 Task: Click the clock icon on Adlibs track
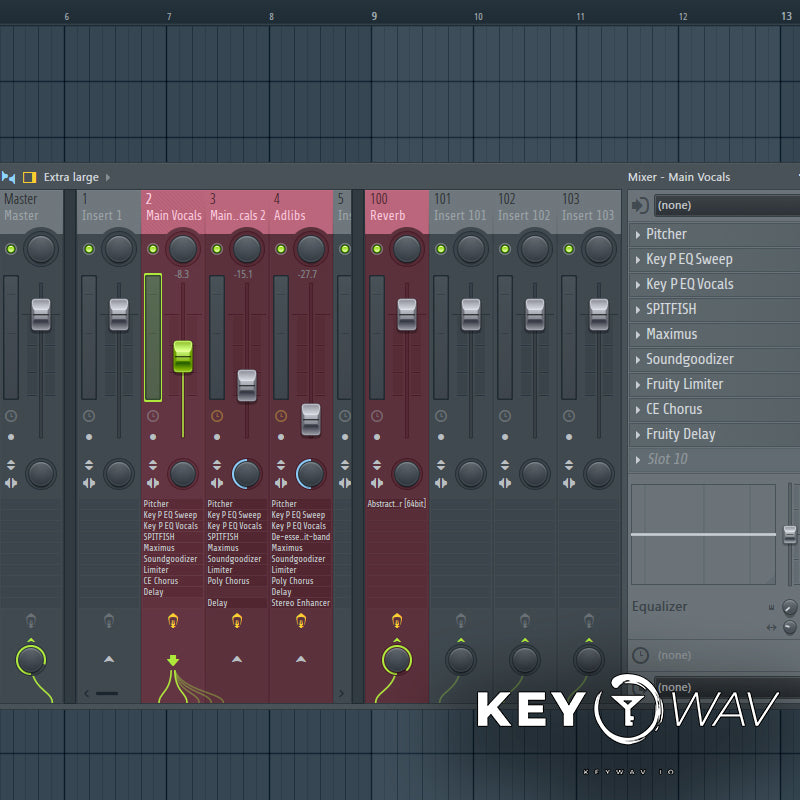[x=281, y=415]
